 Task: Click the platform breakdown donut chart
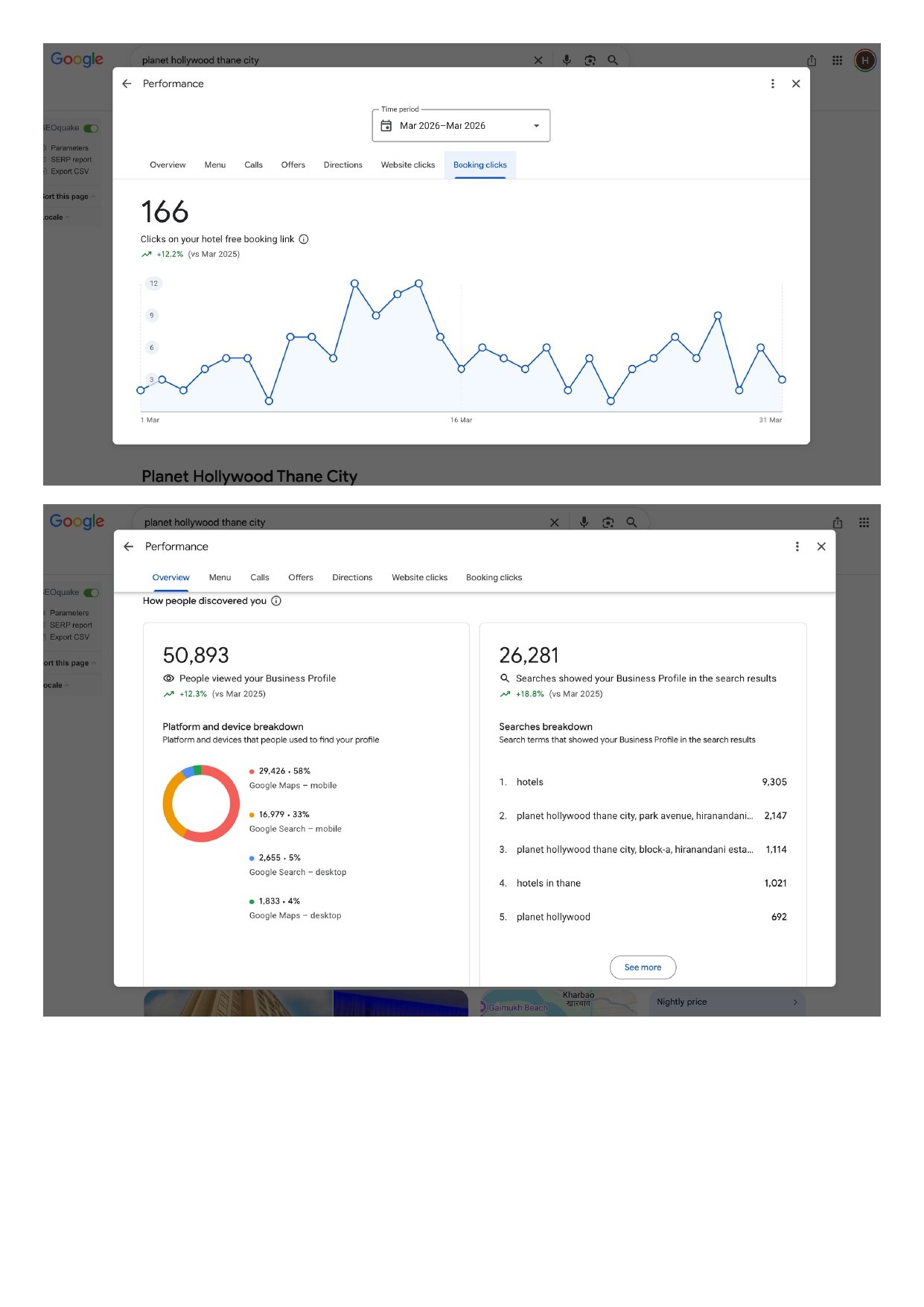point(201,804)
